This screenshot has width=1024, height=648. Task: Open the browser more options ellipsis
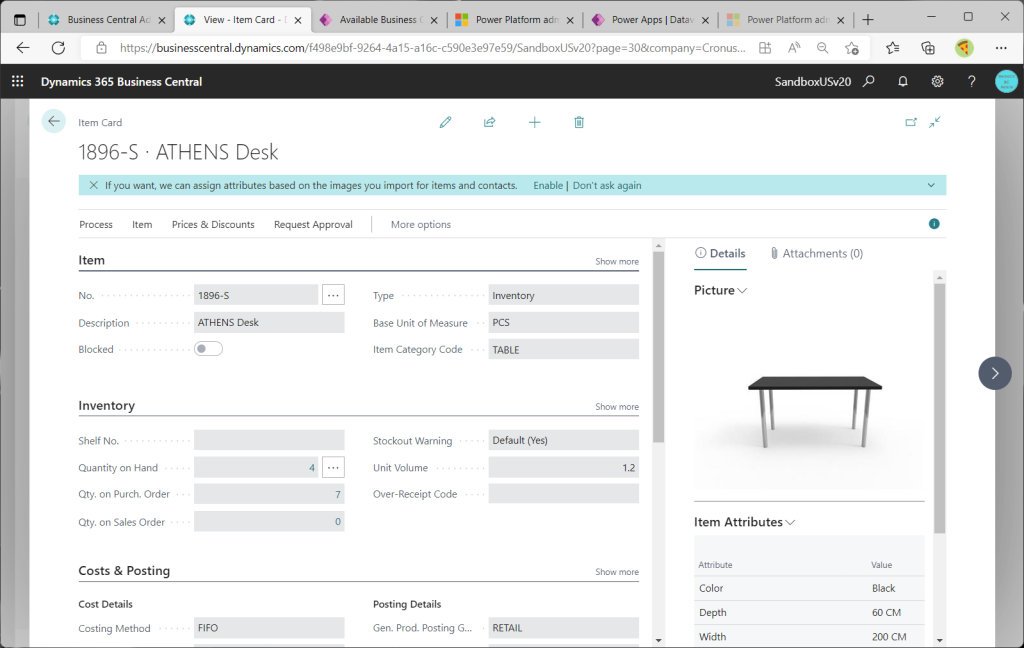click(x=1000, y=48)
